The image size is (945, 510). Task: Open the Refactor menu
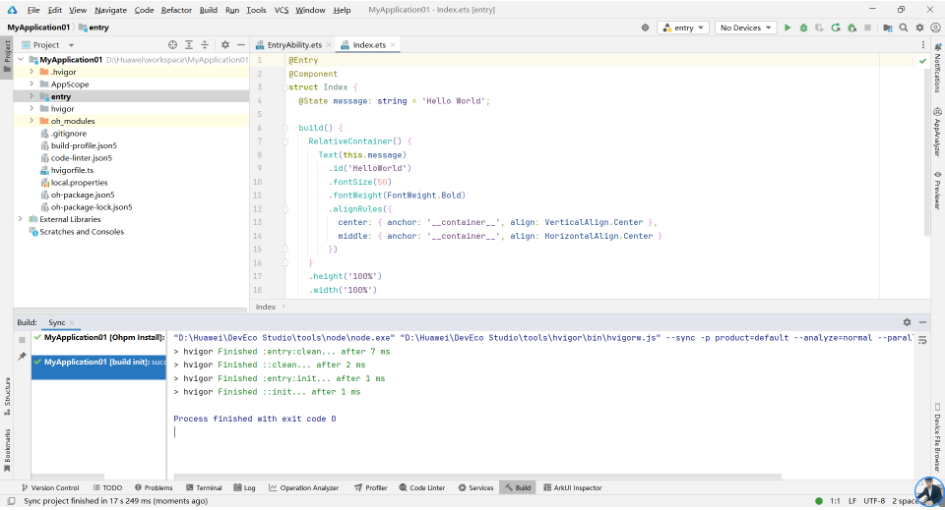point(176,10)
